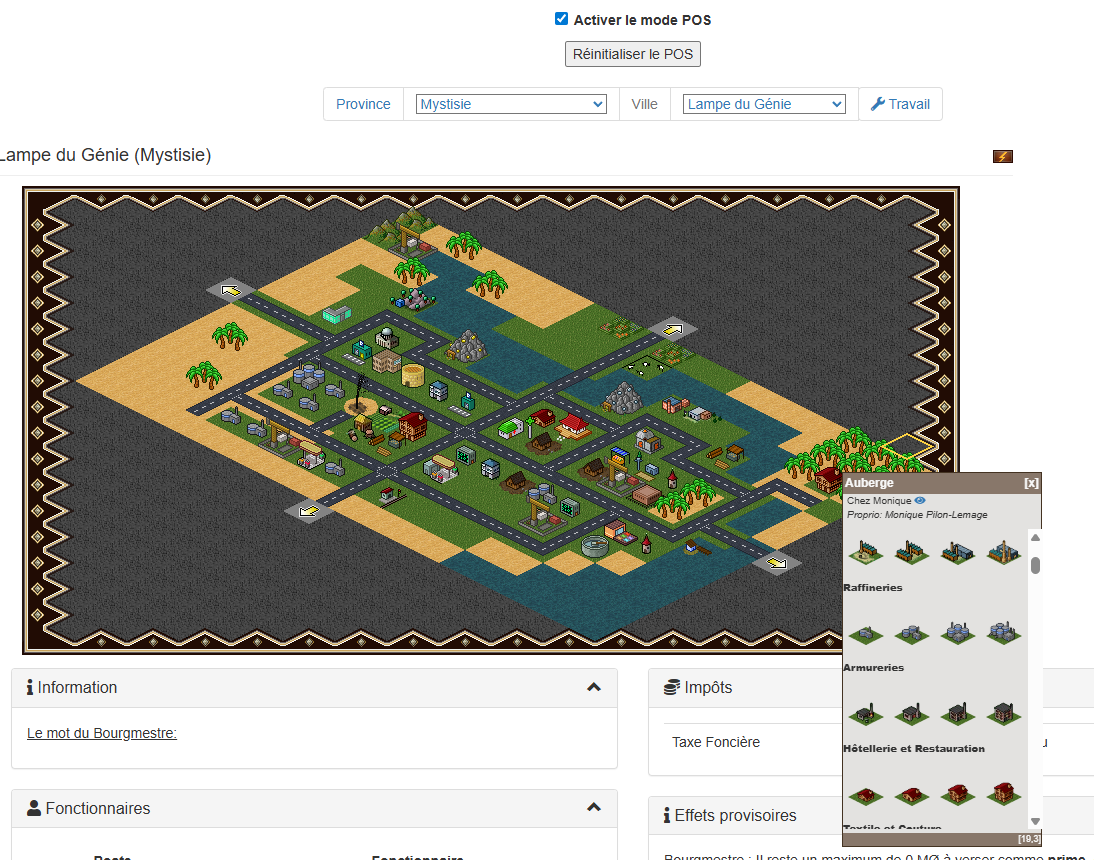Open the Province dropdown showing Mystisie
The height and width of the screenshot is (860, 1094).
click(511, 104)
